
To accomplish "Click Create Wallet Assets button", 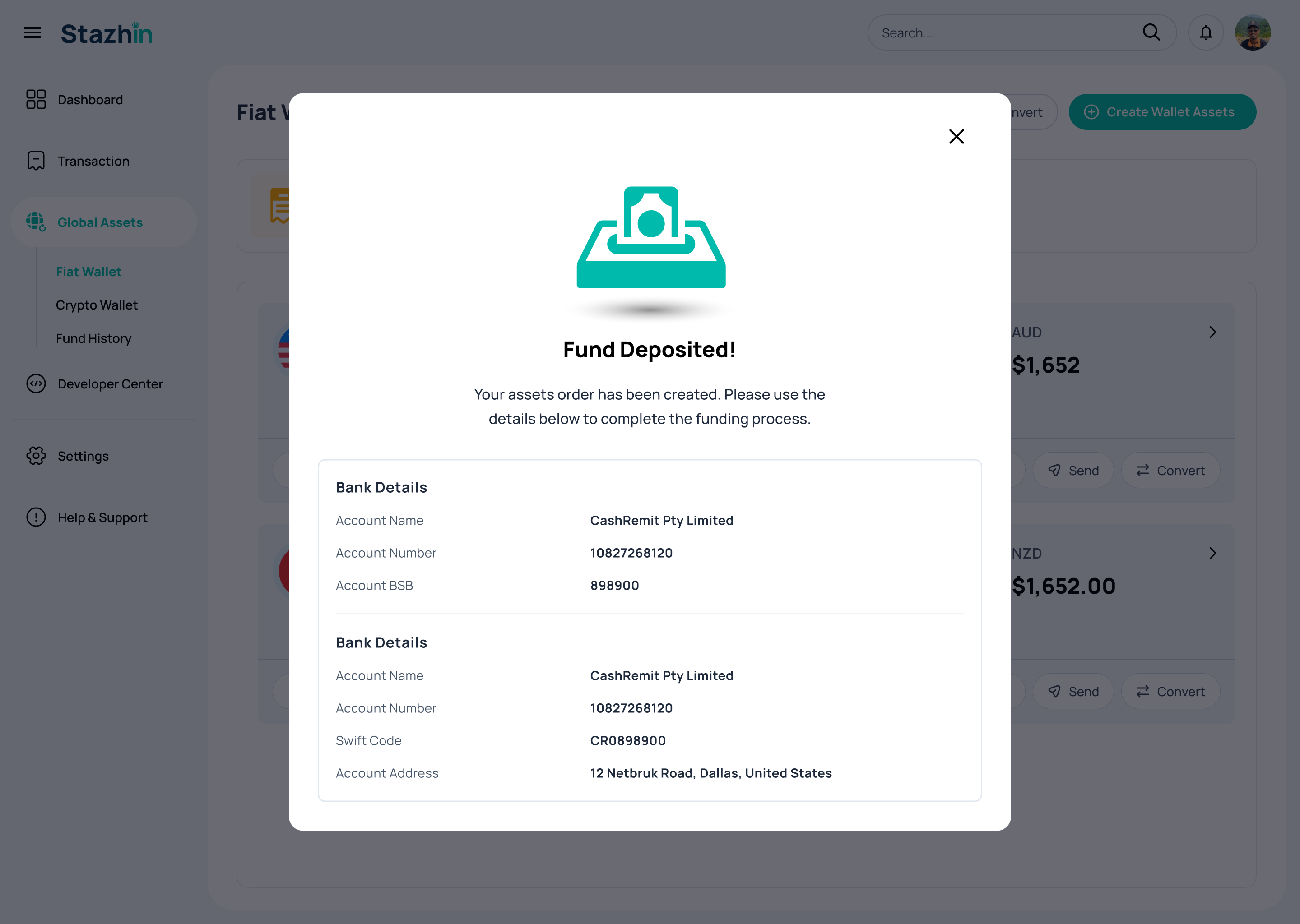I will [1162, 112].
